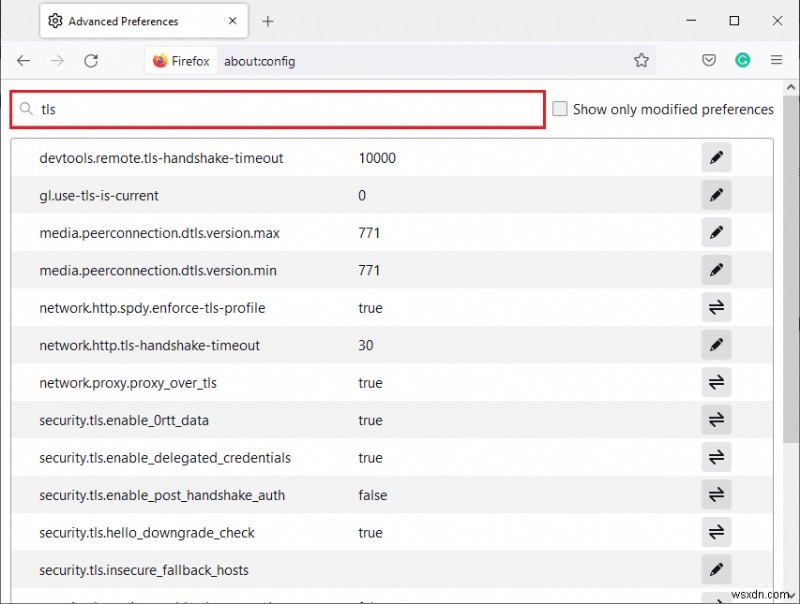The width and height of the screenshot is (800, 604).
Task: Click the Grammarly extension icon
Action: point(743,60)
